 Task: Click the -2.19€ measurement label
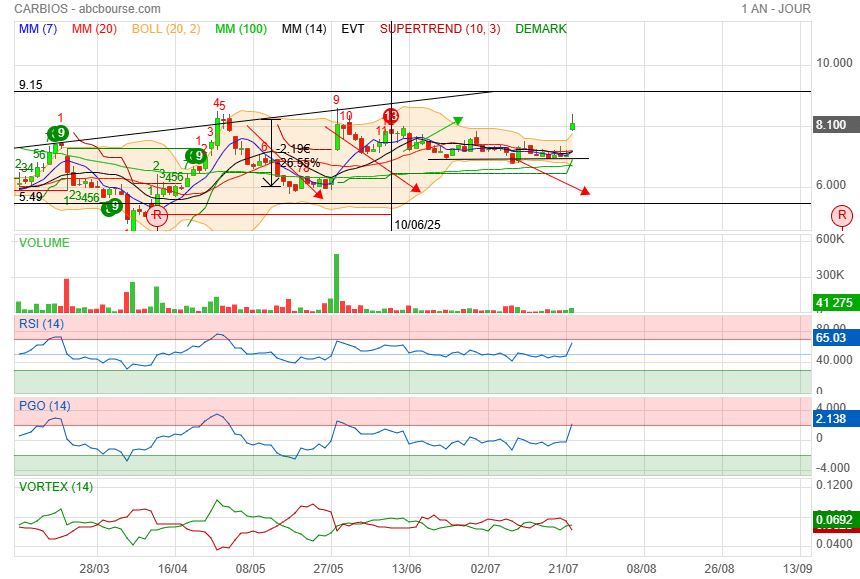[293, 149]
